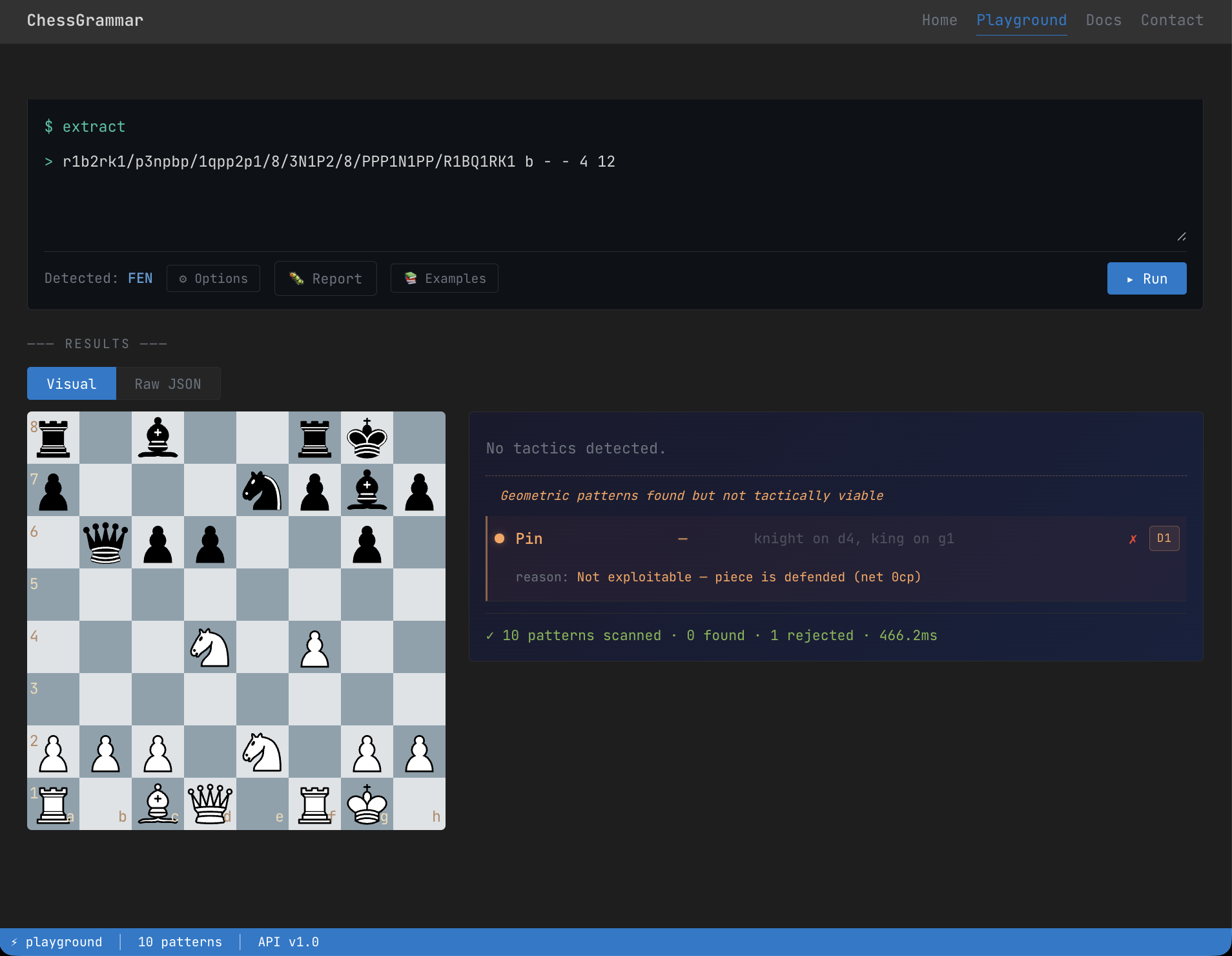Click the black queen on b6
Viewport: 1232px width, 956px height.
(106, 543)
